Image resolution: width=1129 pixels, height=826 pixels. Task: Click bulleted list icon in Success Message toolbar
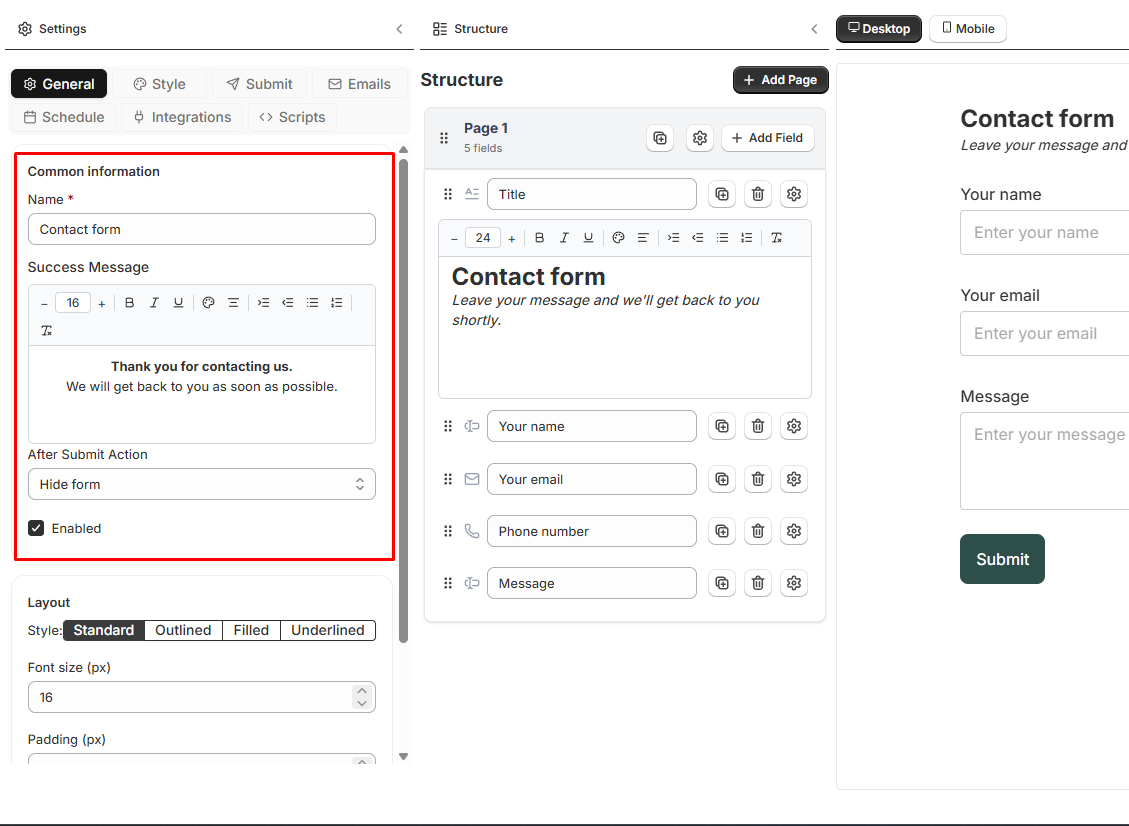tap(312, 302)
